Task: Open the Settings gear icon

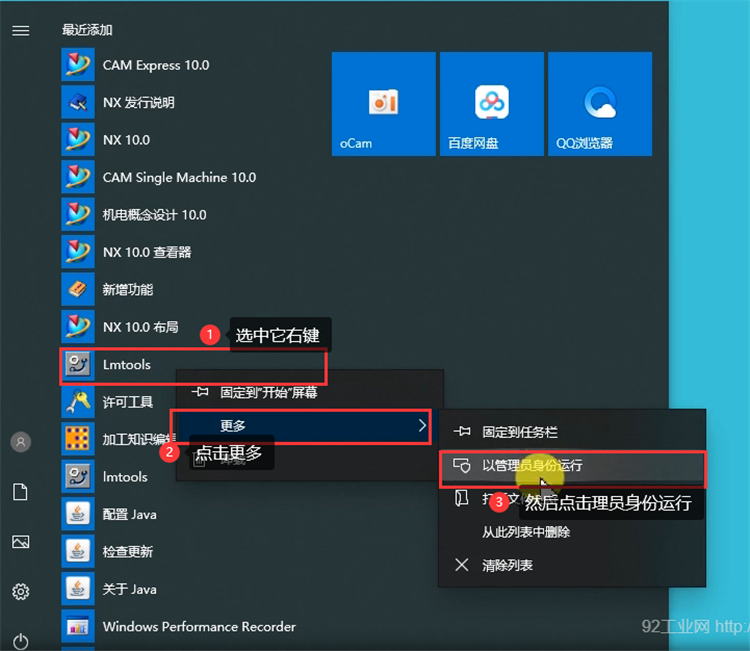Action: (x=21, y=592)
